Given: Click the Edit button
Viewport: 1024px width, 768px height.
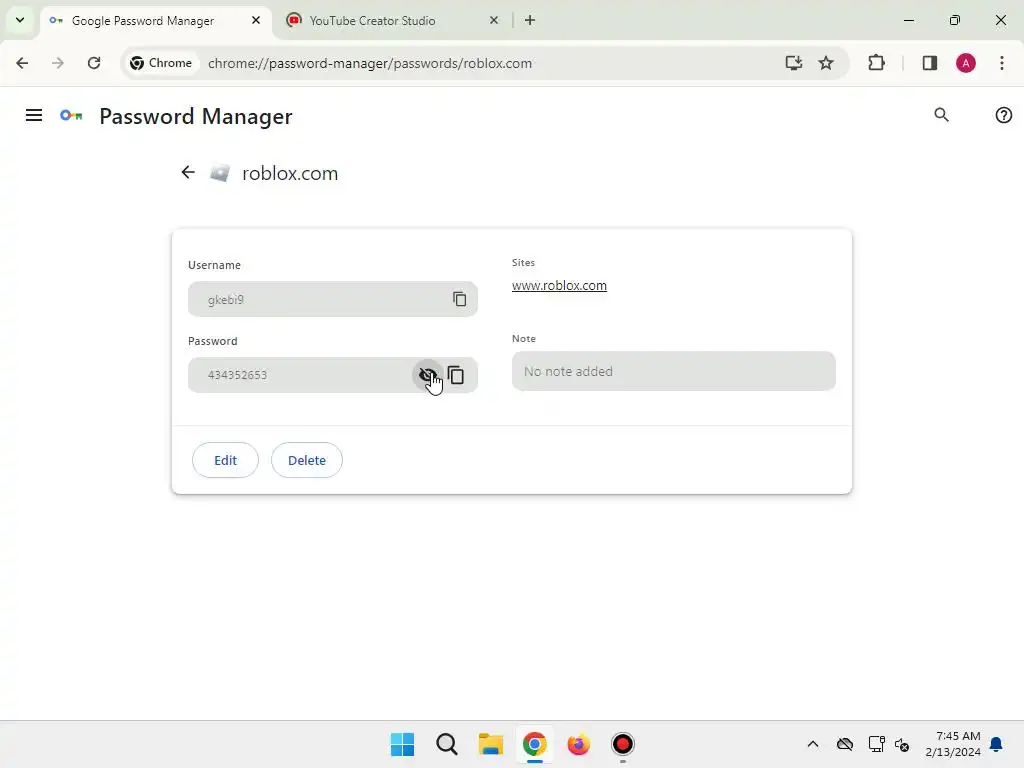Looking at the screenshot, I should [x=225, y=460].
